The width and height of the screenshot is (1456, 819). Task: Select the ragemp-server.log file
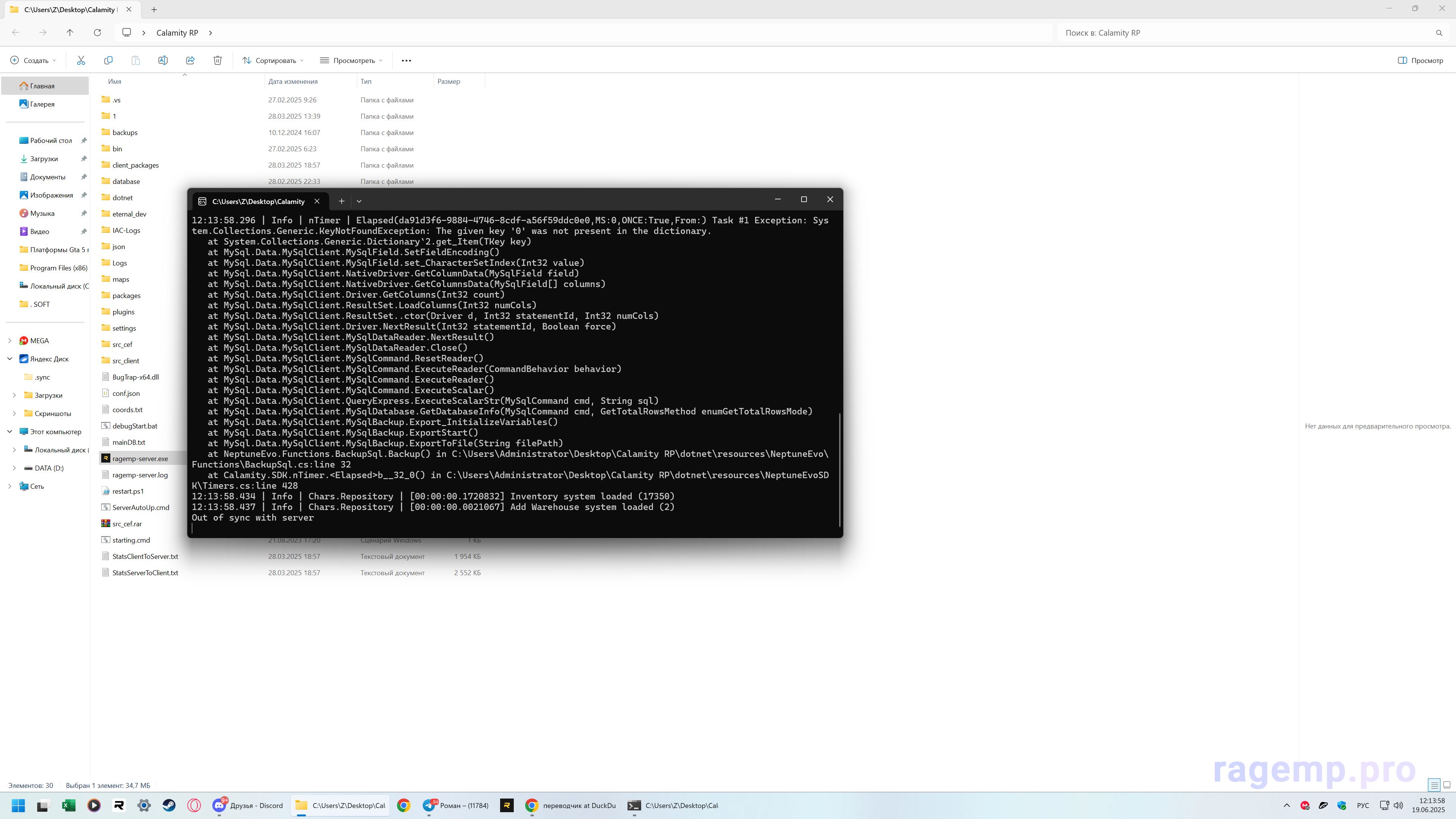[140, 475]
